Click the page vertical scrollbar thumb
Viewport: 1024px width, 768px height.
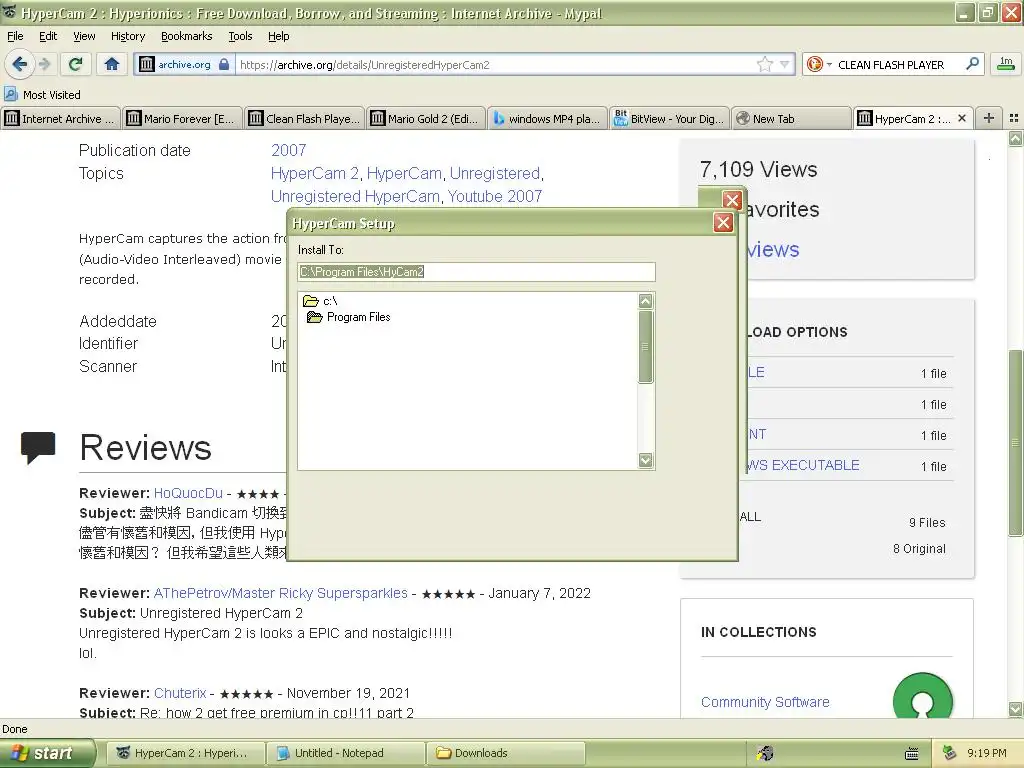coord(1015,443)
